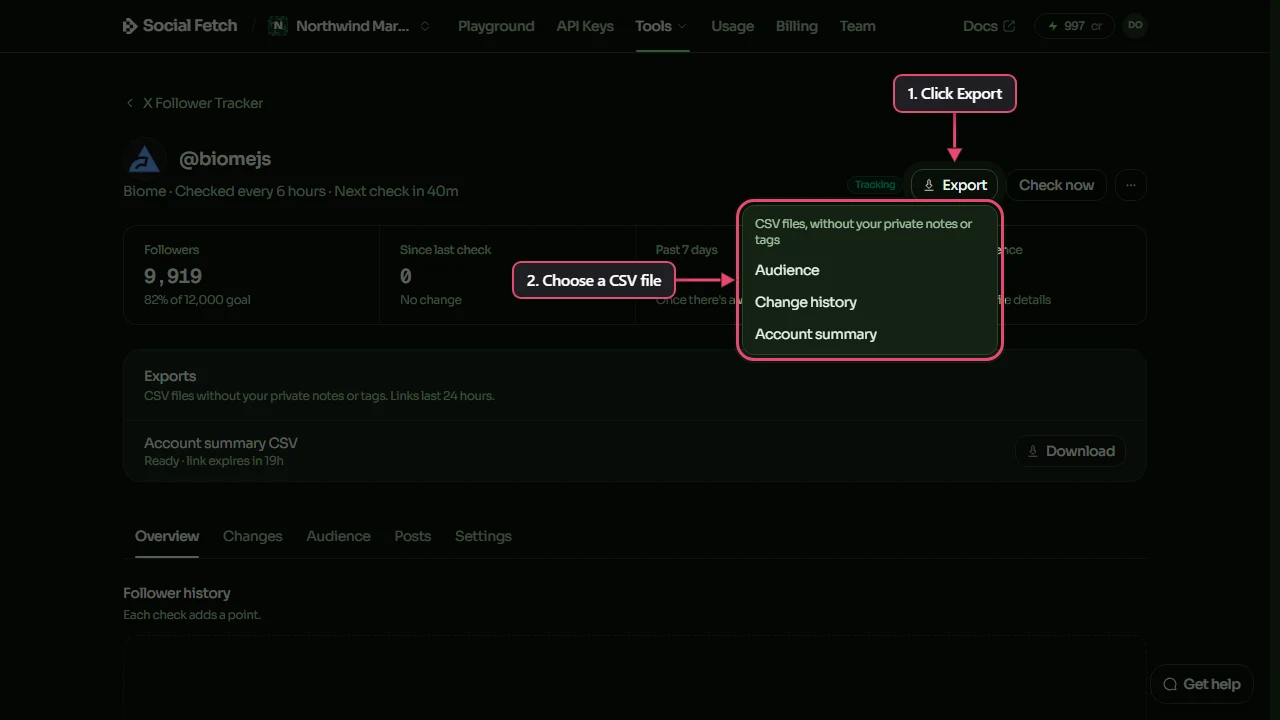Run a check with Check now

tap(1056, 185)
